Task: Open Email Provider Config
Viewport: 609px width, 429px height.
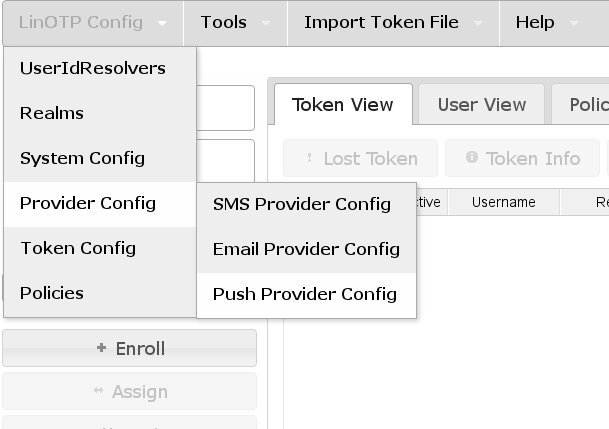Action: (x=306, y=249)
